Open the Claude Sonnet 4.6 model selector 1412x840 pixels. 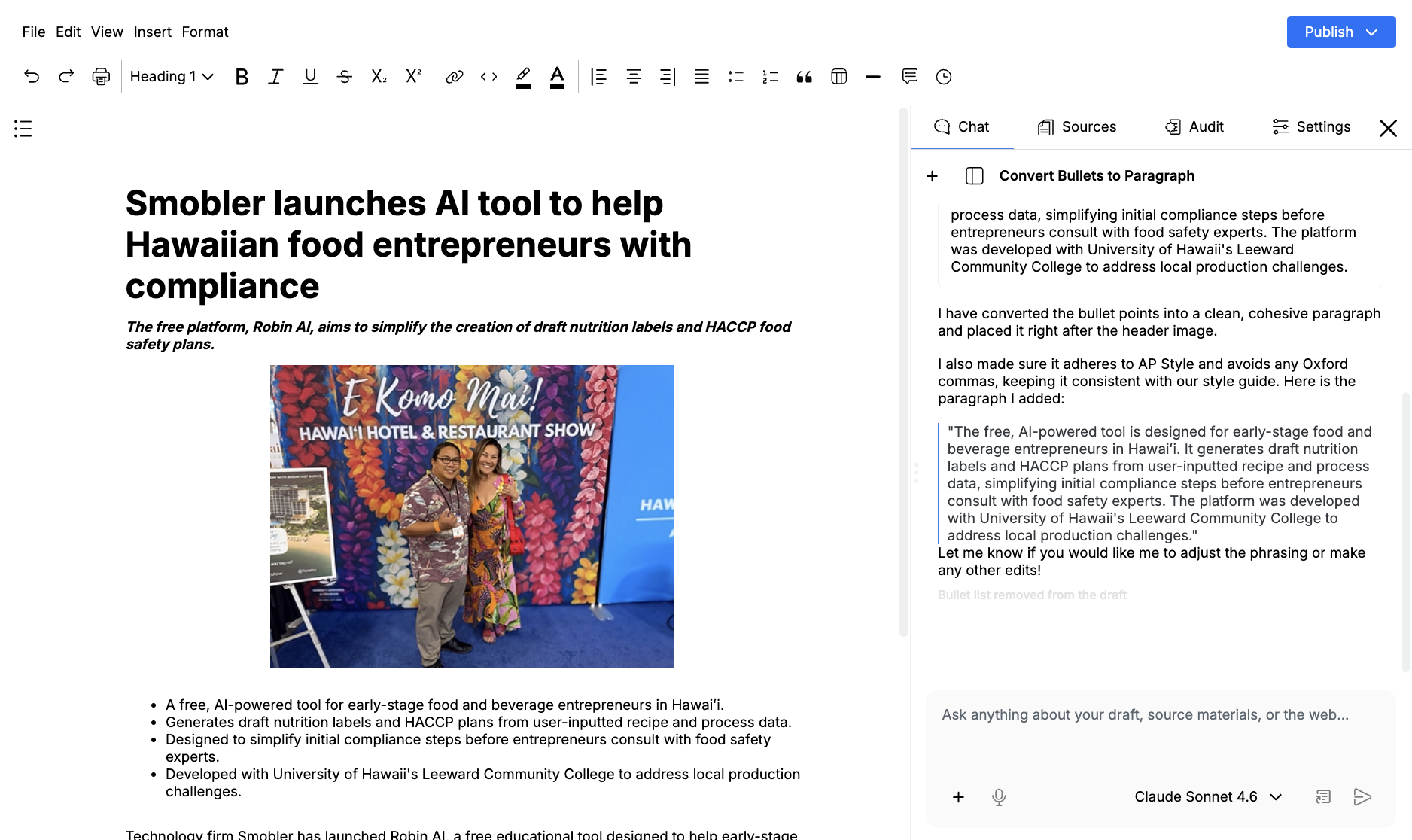1208,797
